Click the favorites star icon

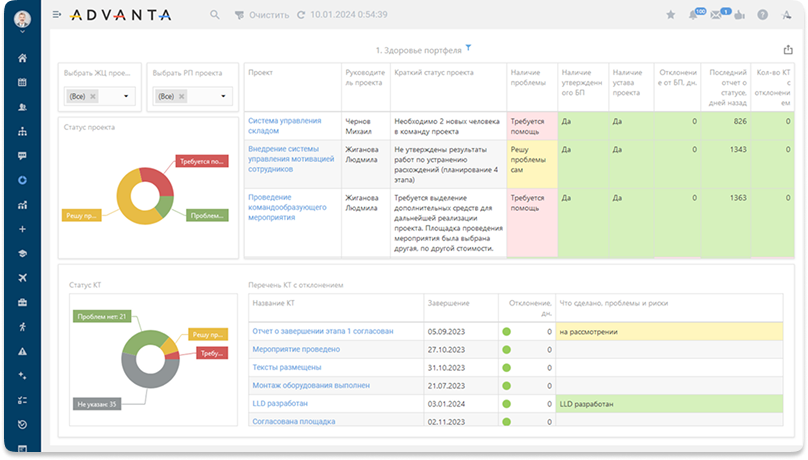coord(670,16)
